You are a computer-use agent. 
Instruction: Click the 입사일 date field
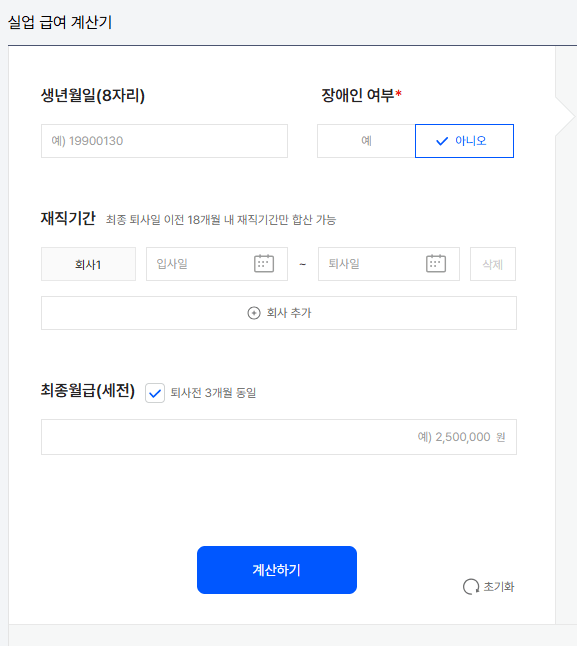tap(217, 264)
